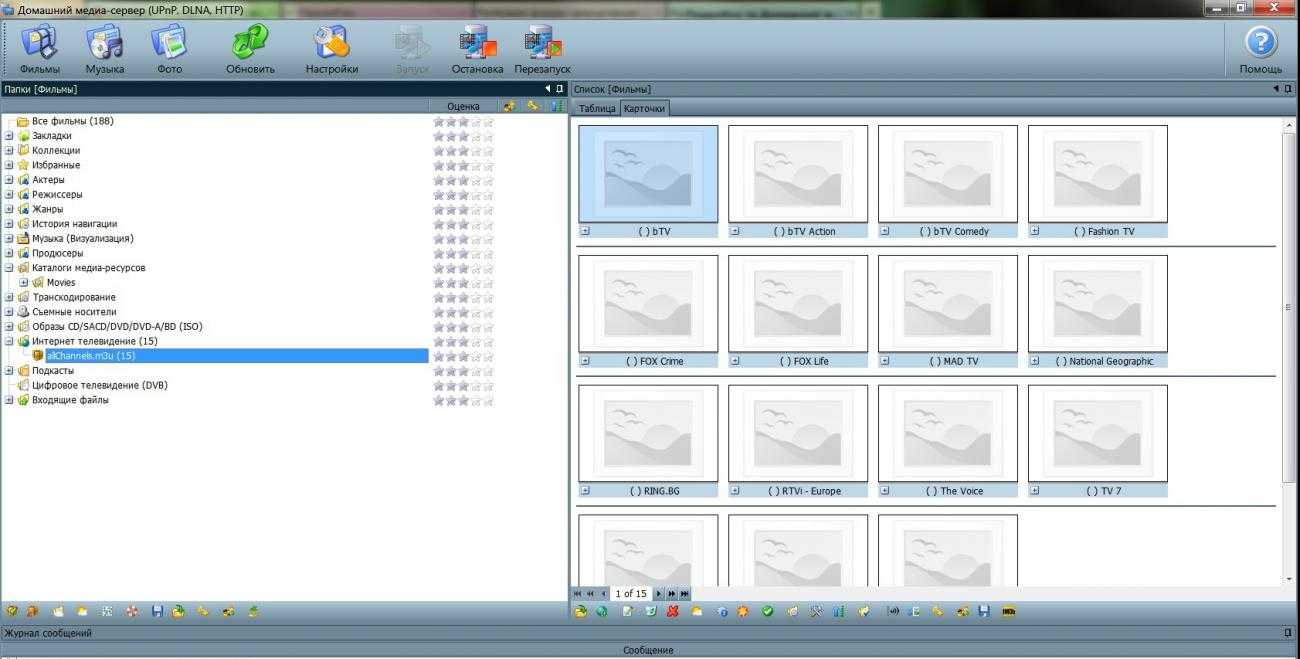
Task: Collapse Каталоги медиа-ресурсов node
Action: [x=9, y=268]
